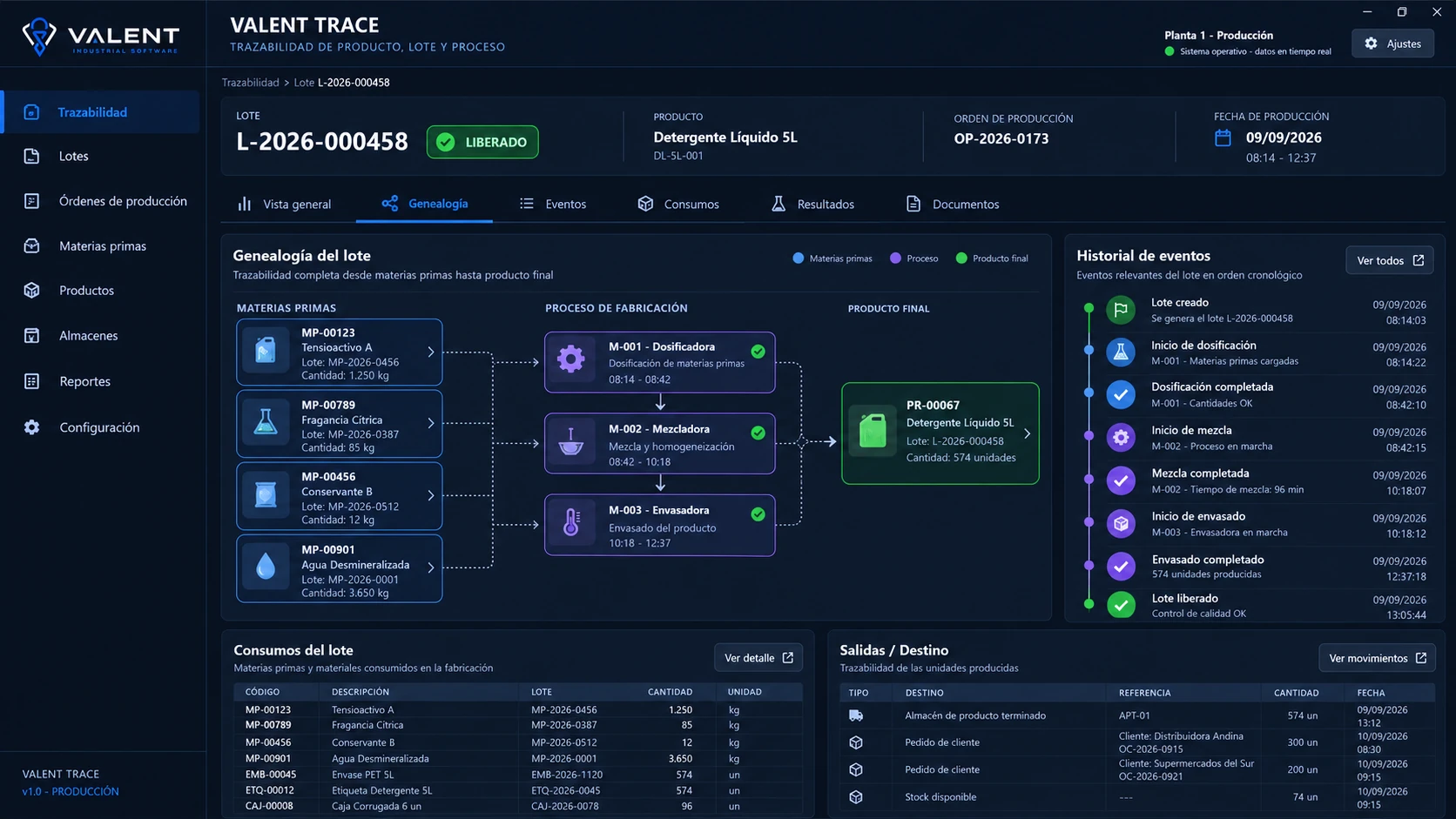Click the Órdenes de producción icon
This screenshot has height=819, width=1456.
(x=31, y=201)
